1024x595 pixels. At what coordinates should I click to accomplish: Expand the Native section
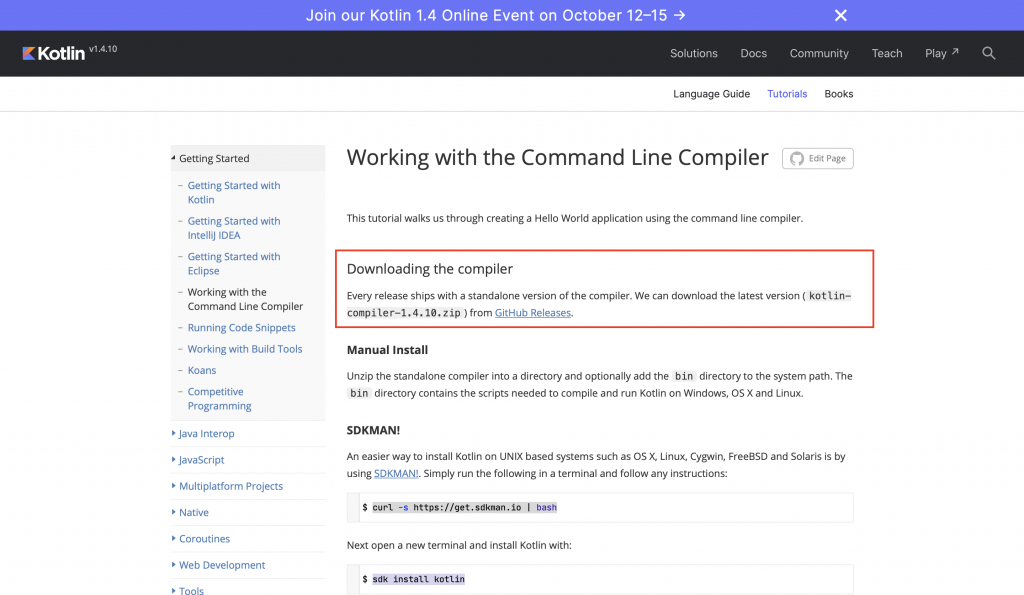(x=193, y=513)
